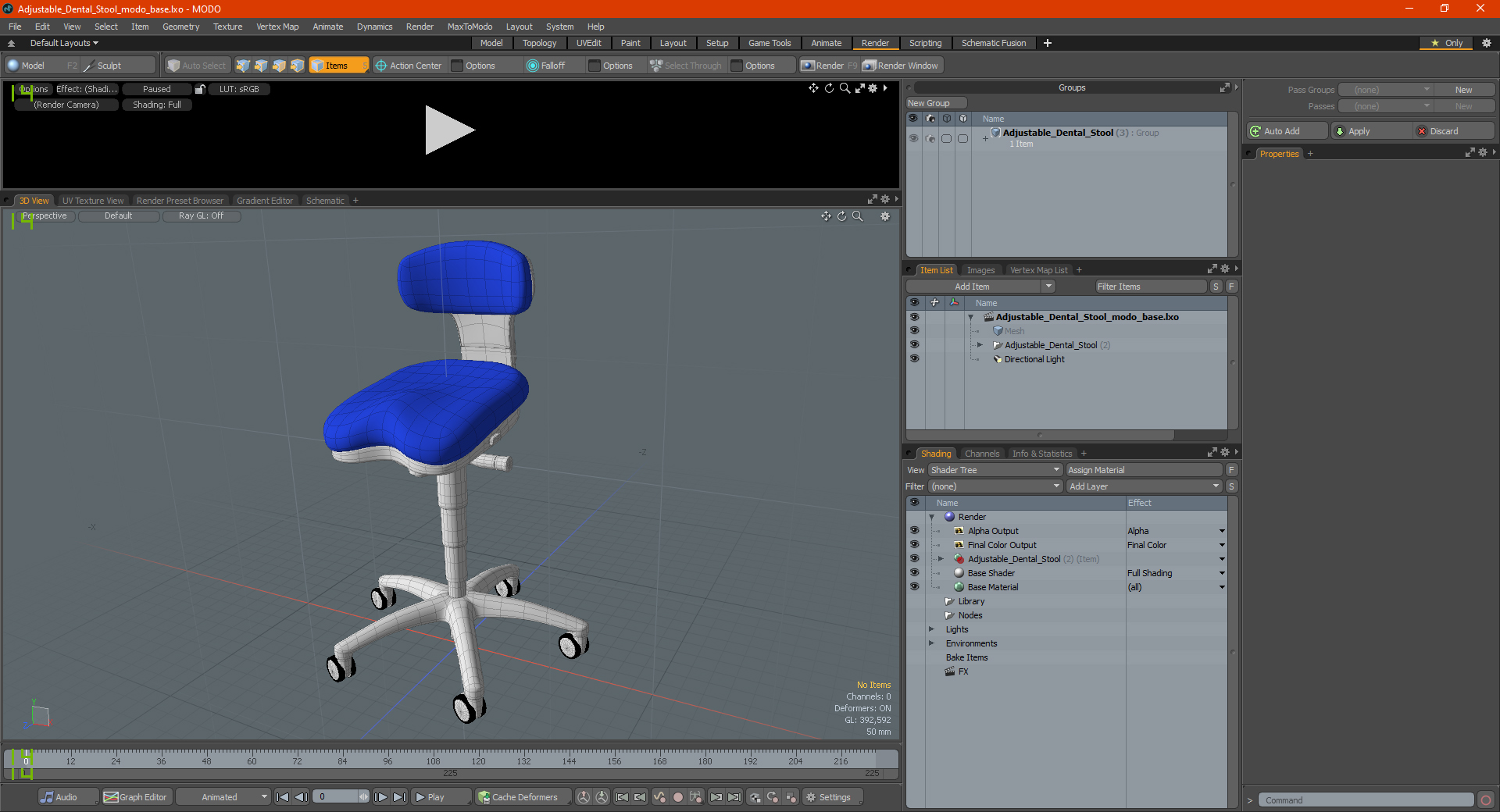The height and width of the screenshot is (812, 1500).
Task: Open the Shader Tree view dropdown
Action: tap(995, 470)
